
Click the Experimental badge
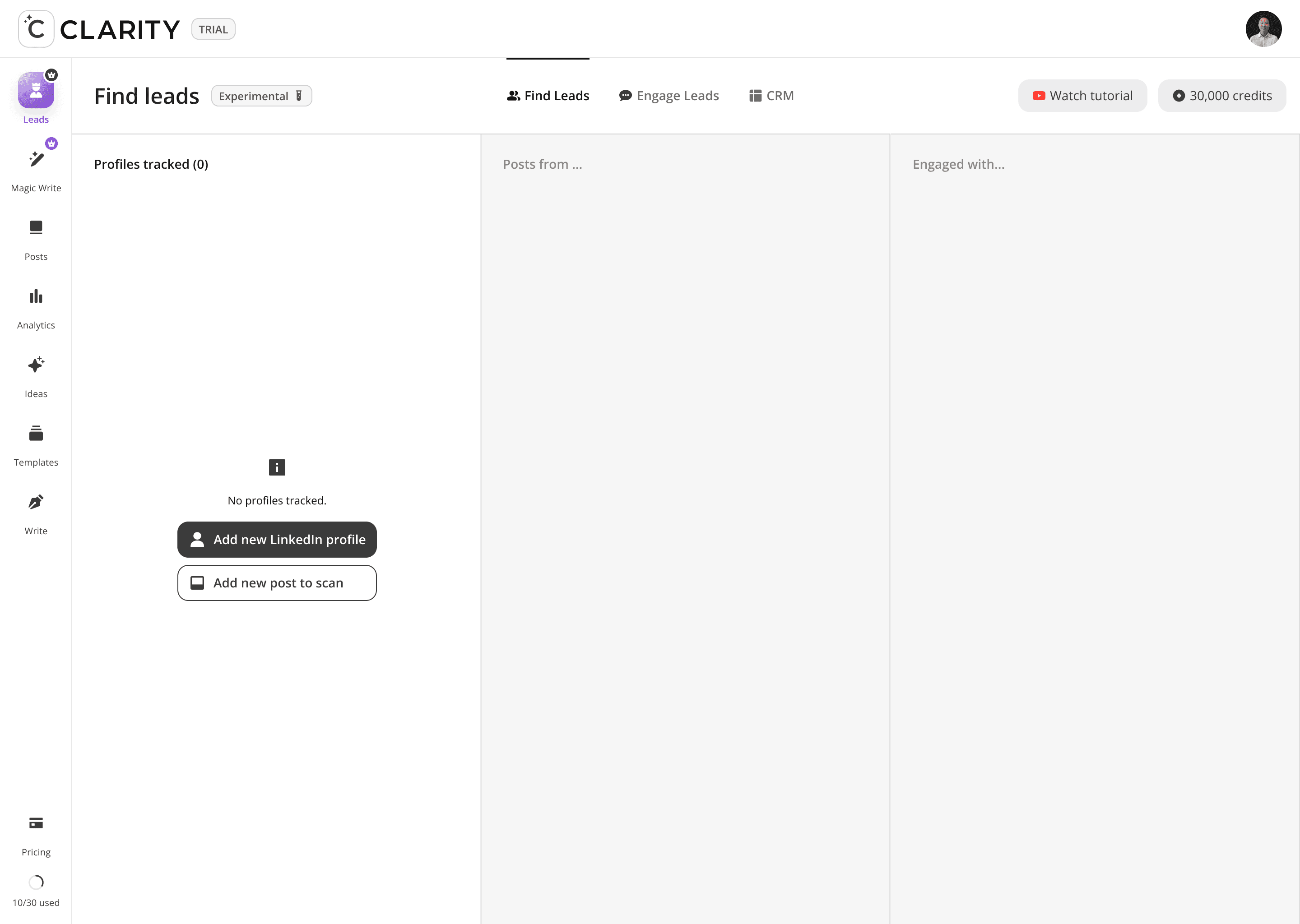(x=261, y=96)
